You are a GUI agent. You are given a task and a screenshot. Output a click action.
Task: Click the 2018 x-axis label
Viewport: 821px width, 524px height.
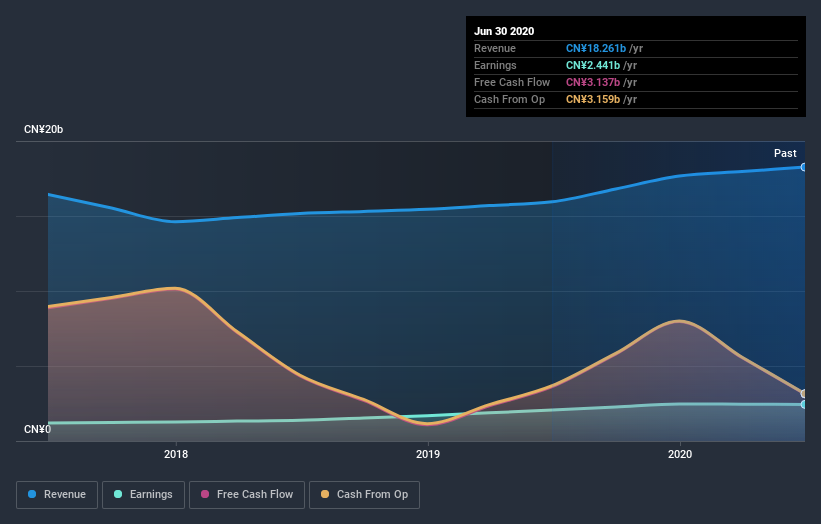[176, 454]
